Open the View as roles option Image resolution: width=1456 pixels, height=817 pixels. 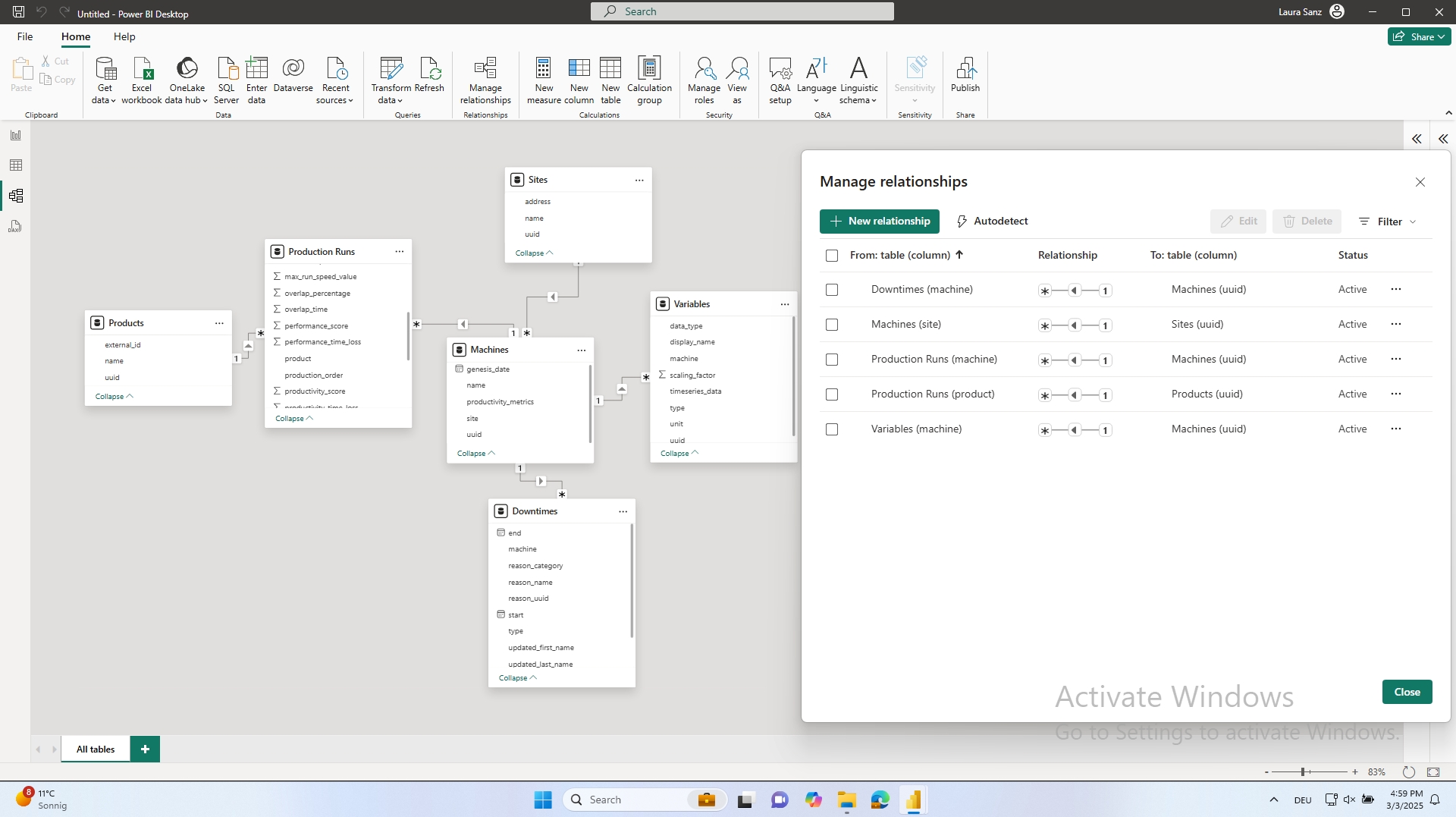[x=737, y=80]
